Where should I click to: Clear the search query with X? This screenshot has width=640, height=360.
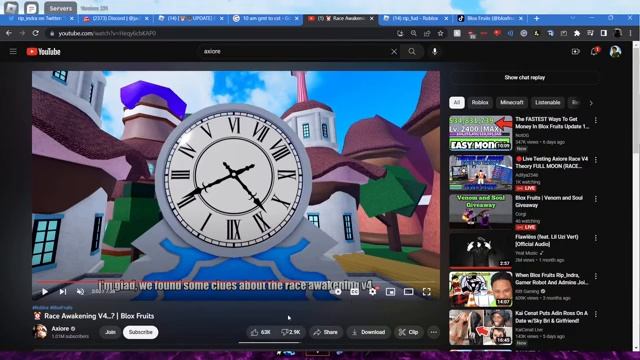pos(394,51)
